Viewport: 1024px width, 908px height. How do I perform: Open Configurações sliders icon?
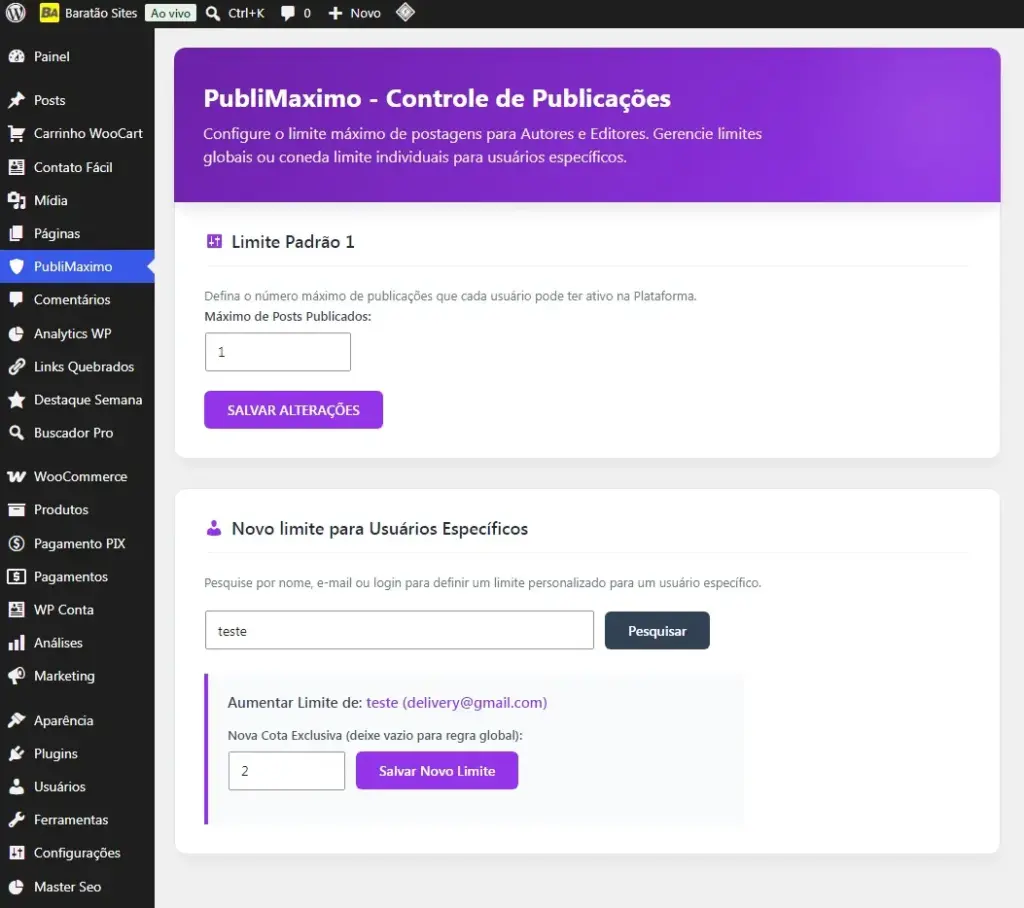pyautogui.click(x=16, y=853)
